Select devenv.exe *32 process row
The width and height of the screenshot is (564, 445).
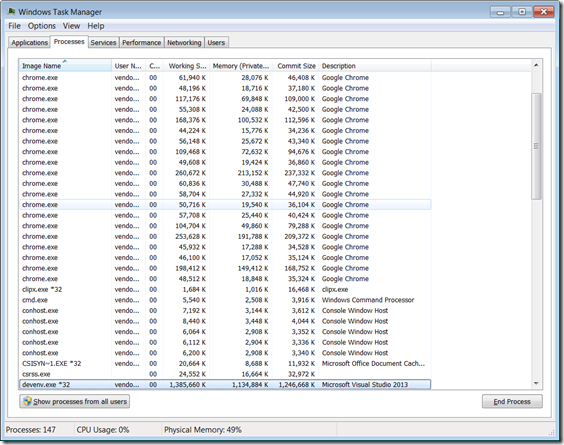[225, 385]
